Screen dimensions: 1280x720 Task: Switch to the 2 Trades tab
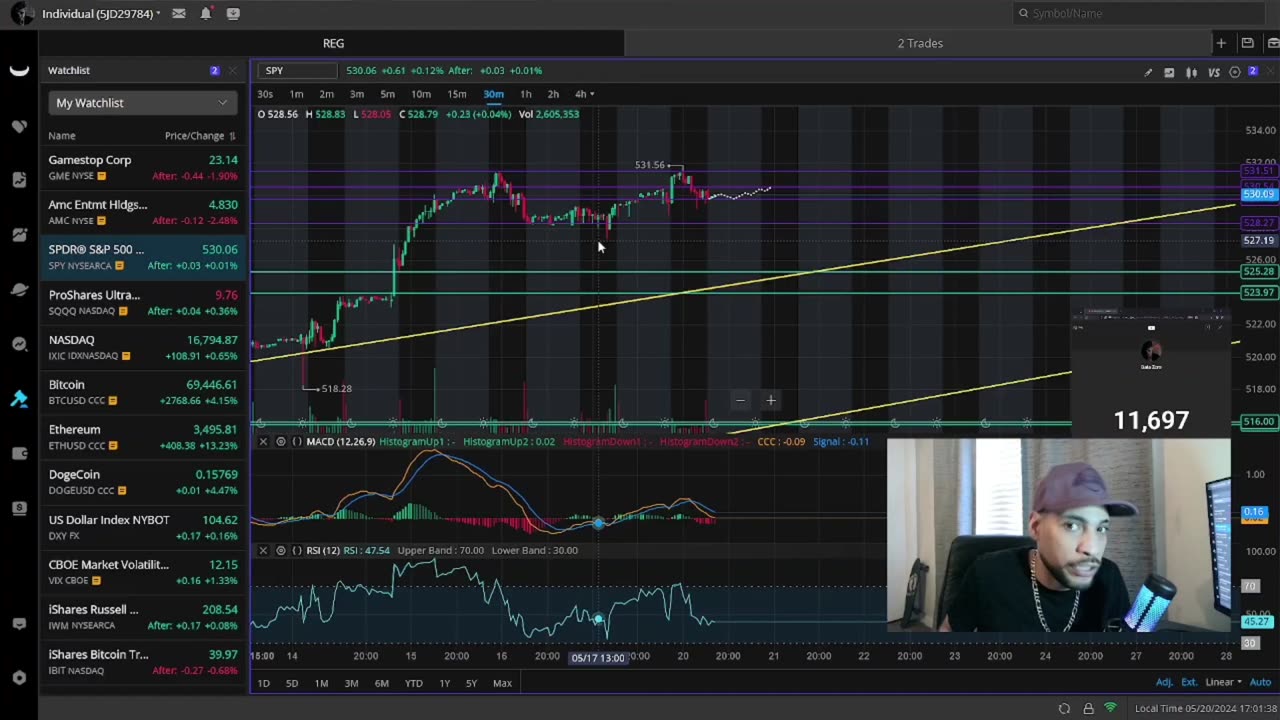(920, 43)
